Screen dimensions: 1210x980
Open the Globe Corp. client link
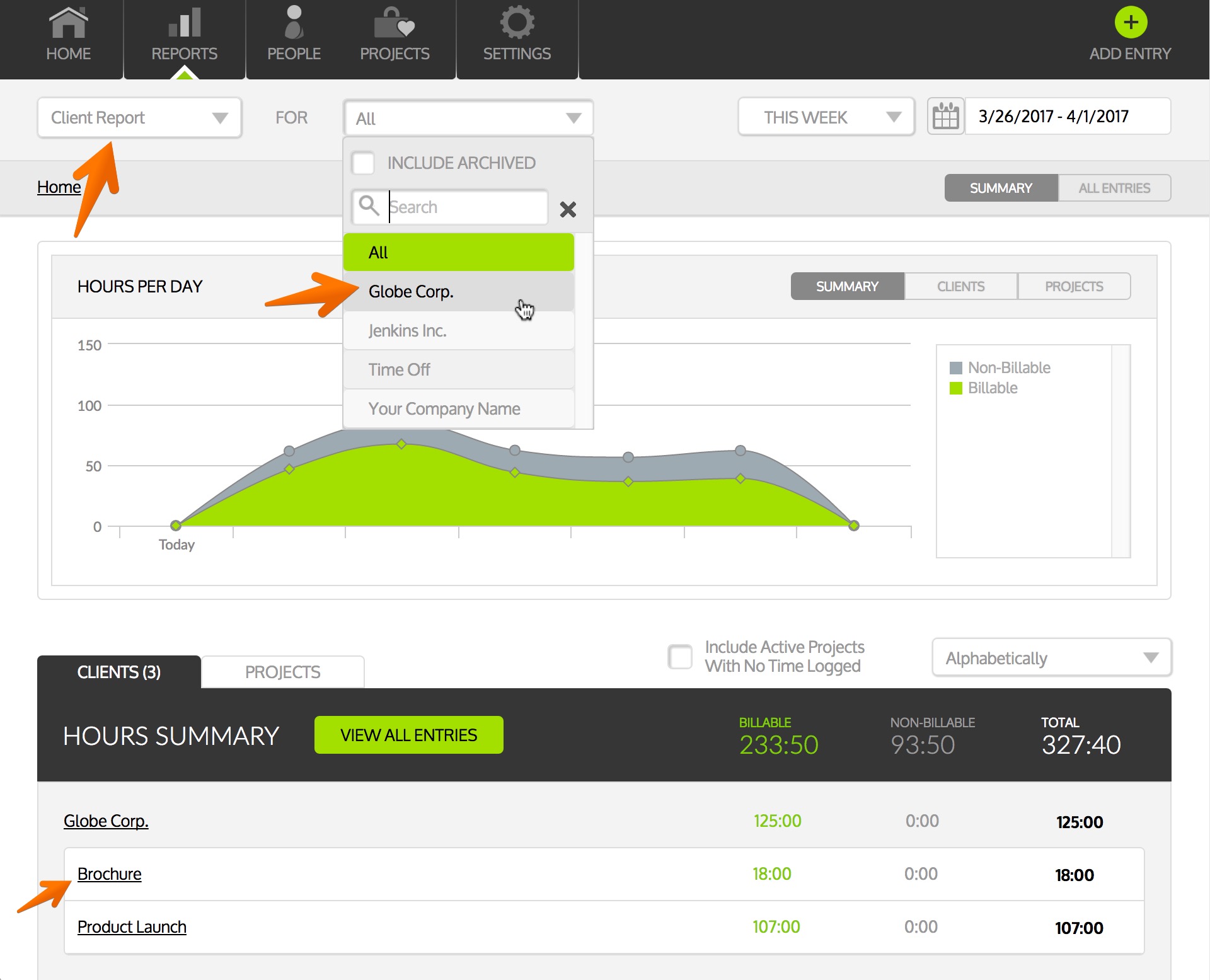(x=106, y=821)
